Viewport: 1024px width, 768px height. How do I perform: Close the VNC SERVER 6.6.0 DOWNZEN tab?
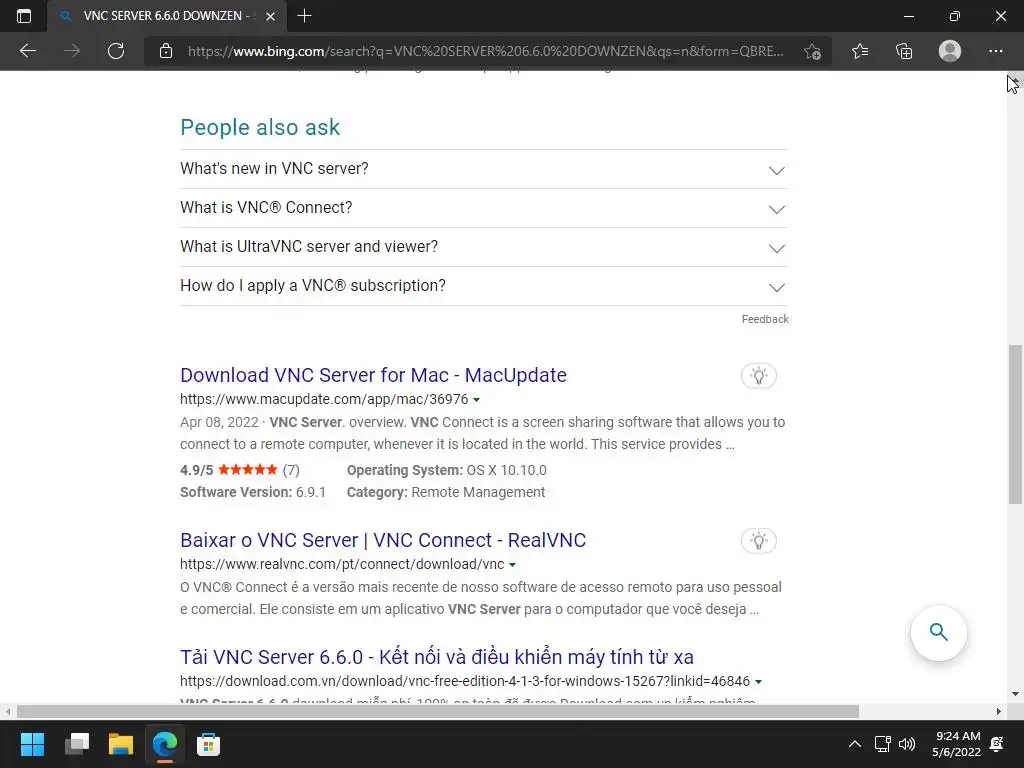(270, 16)
